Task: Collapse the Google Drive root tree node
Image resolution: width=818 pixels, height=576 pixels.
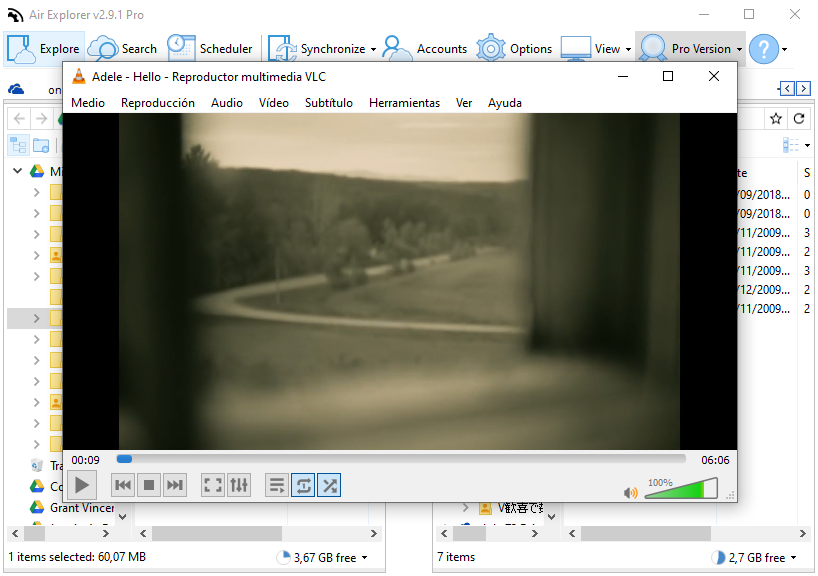Action: 18,171
